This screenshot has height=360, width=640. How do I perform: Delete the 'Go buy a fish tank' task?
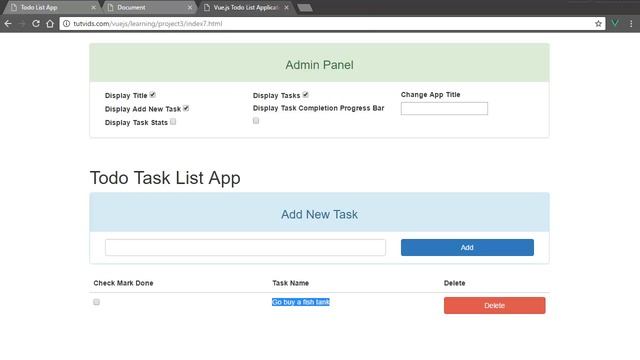coord(494,306)
